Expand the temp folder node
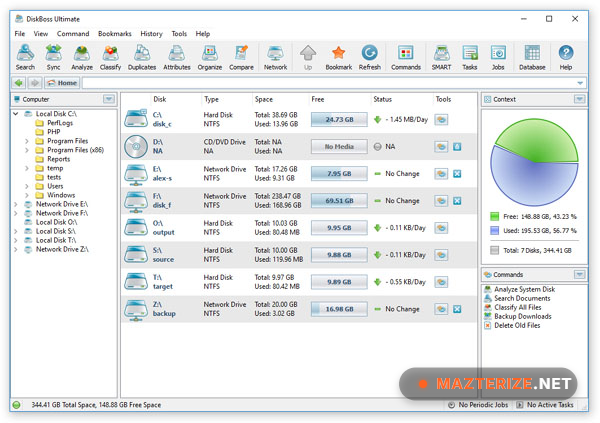This screenshot has width=600, height=423. click(x=26, y=168)
